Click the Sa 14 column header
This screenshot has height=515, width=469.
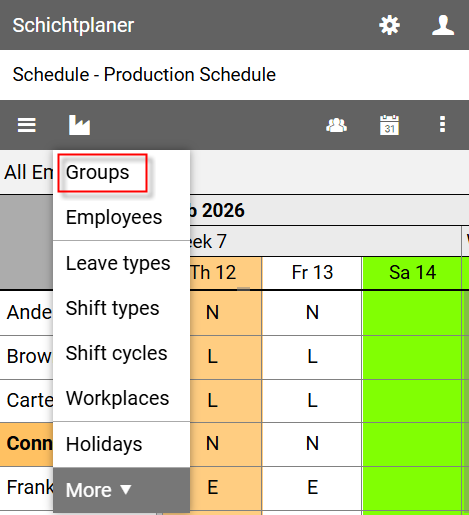click(x=412, y=273)
